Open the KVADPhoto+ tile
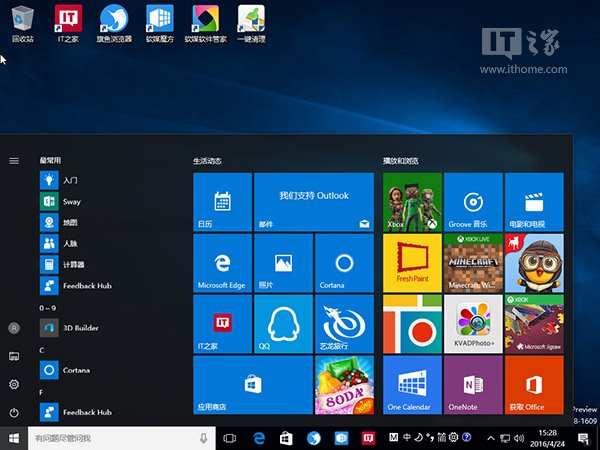The width and height of the screenshot is (600, 450). pyautogui.click(x=473, y=324)
